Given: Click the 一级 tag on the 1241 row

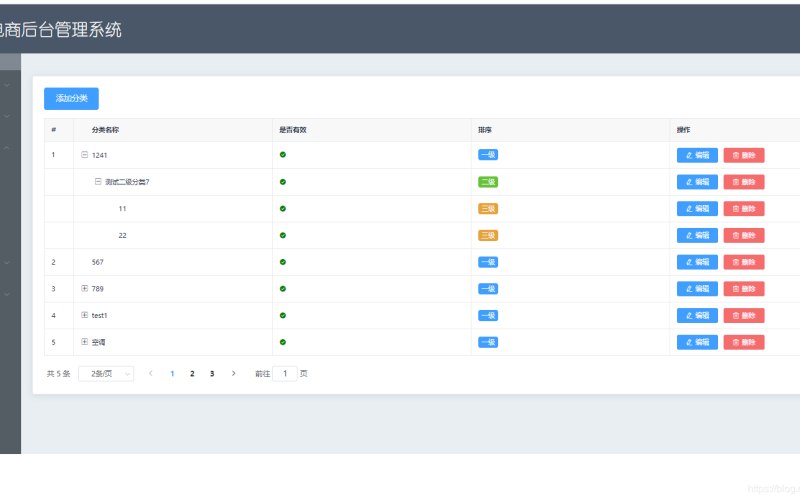Looking at the screenshot, I should coord(488,155).
